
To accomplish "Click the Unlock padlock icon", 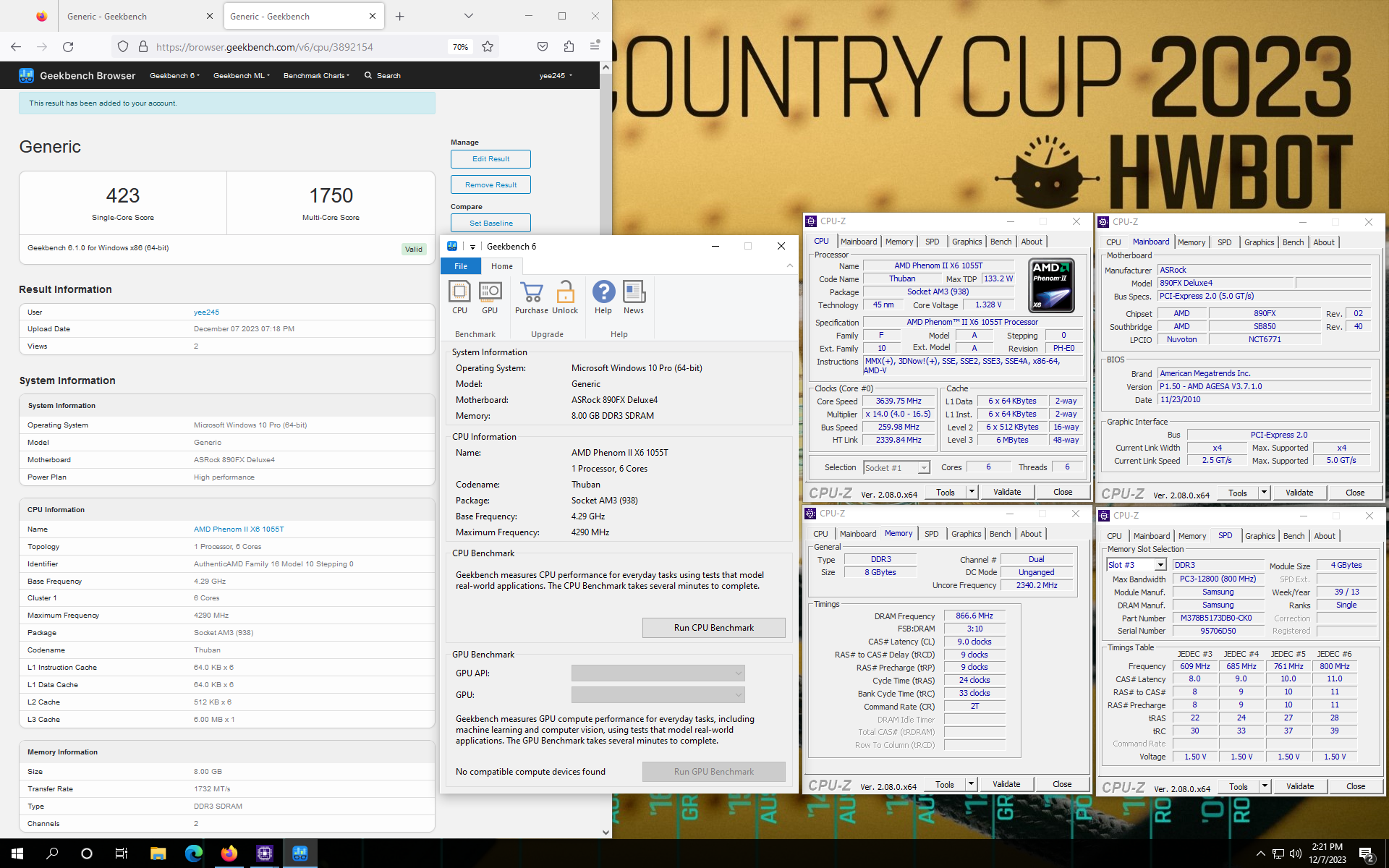I will pos(565,297).
